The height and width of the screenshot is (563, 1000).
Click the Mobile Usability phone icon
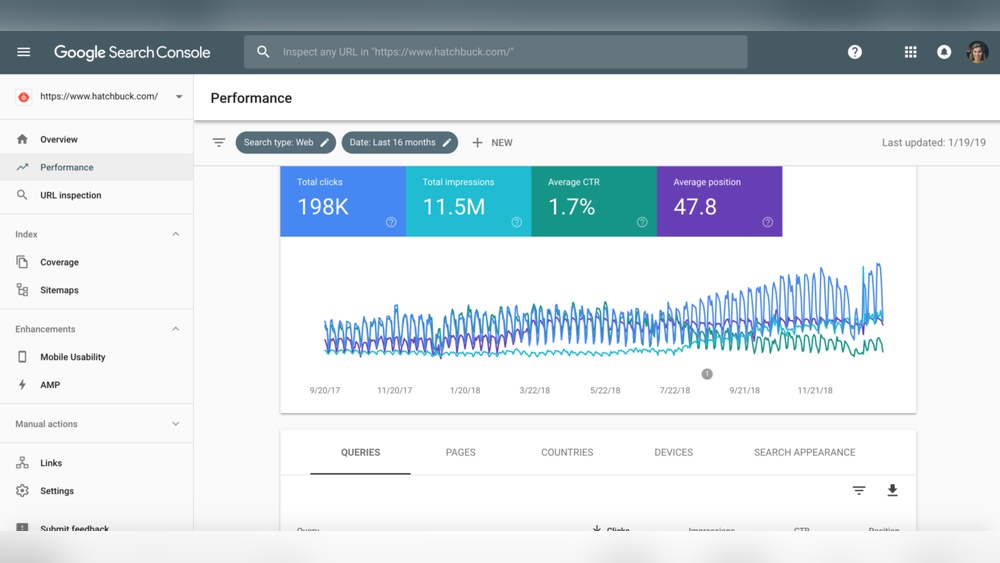tap(22, 357)
